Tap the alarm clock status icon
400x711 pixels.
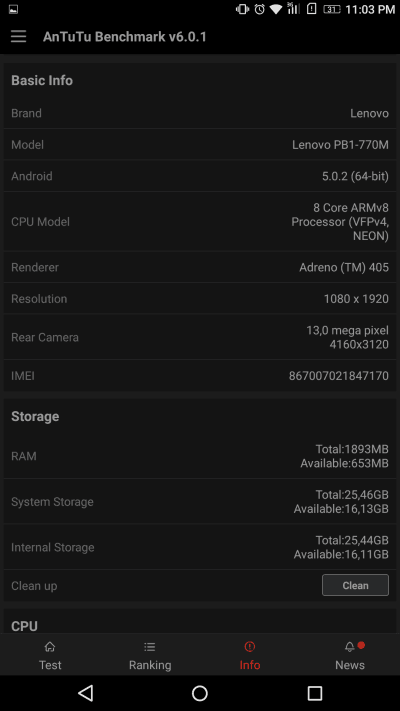tap(259, 9)
